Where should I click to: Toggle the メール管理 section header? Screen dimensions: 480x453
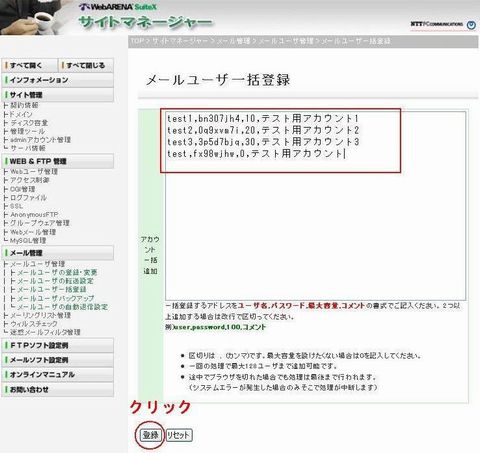[x=58, y=253]
